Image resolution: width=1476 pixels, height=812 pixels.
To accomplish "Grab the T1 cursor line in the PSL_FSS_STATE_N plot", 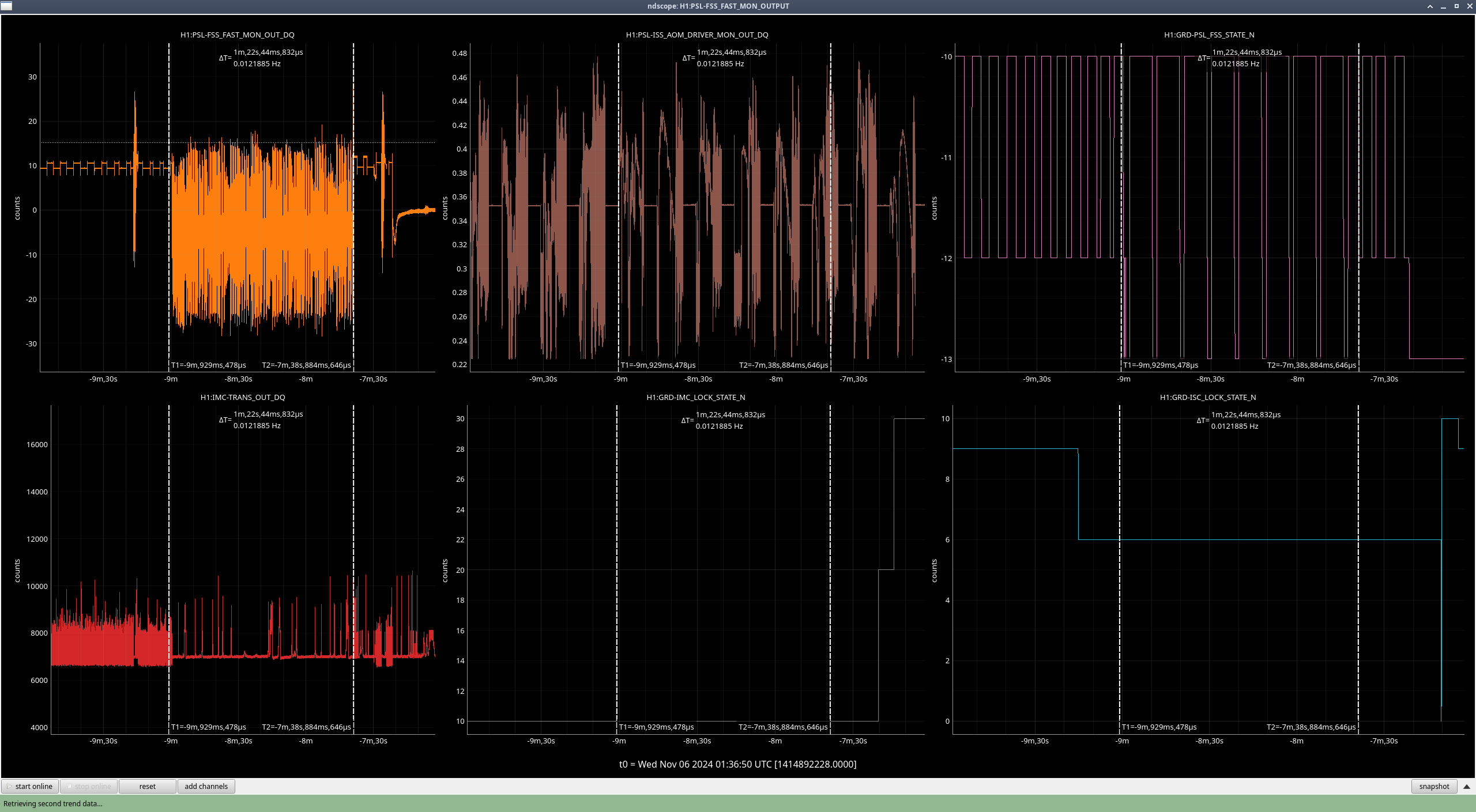I will [1121, 207].
